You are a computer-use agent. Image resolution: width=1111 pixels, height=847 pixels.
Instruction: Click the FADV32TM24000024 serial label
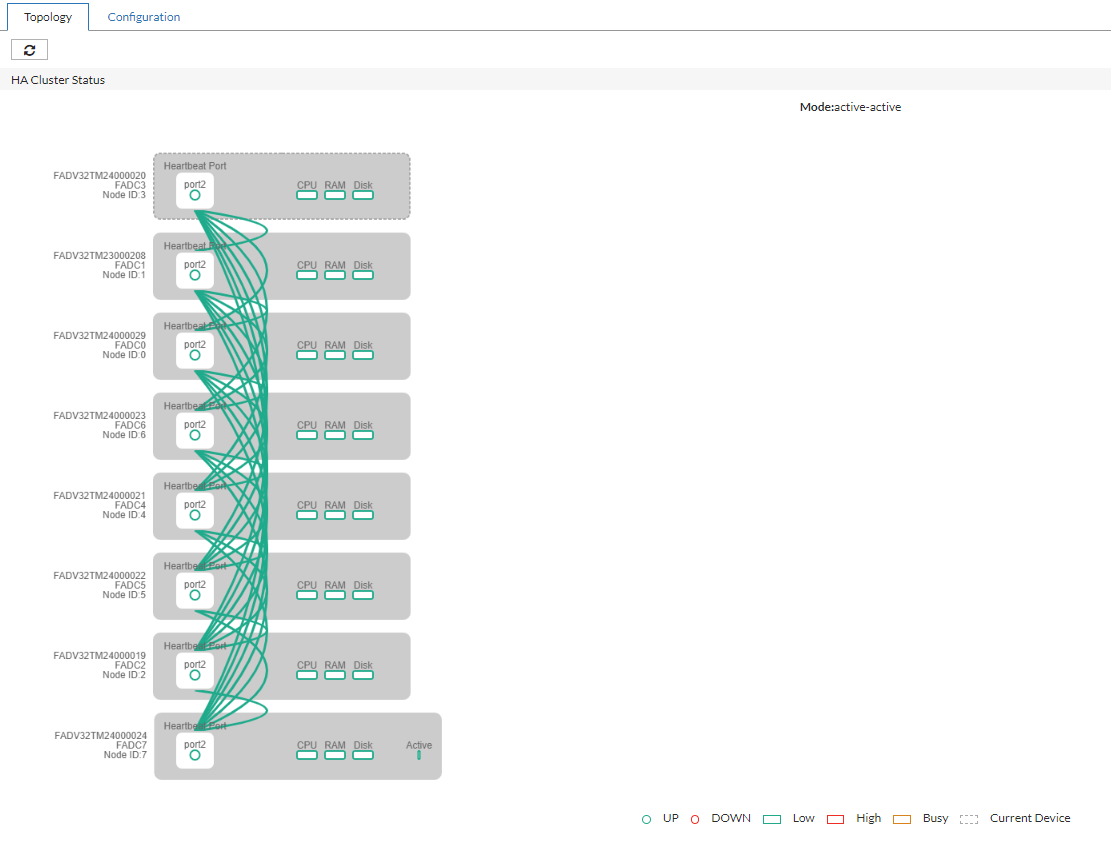pos(101,736)
